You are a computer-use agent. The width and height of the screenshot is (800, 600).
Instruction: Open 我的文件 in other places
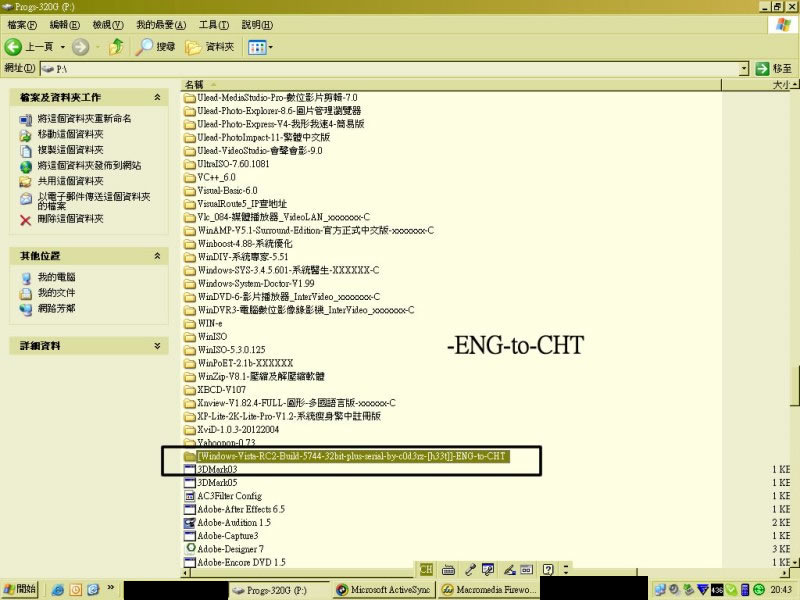57,293
